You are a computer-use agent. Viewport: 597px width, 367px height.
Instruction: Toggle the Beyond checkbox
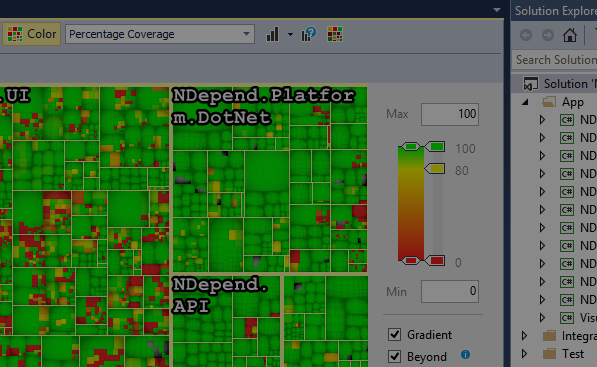pyautogui.click(x=394, y=357)
